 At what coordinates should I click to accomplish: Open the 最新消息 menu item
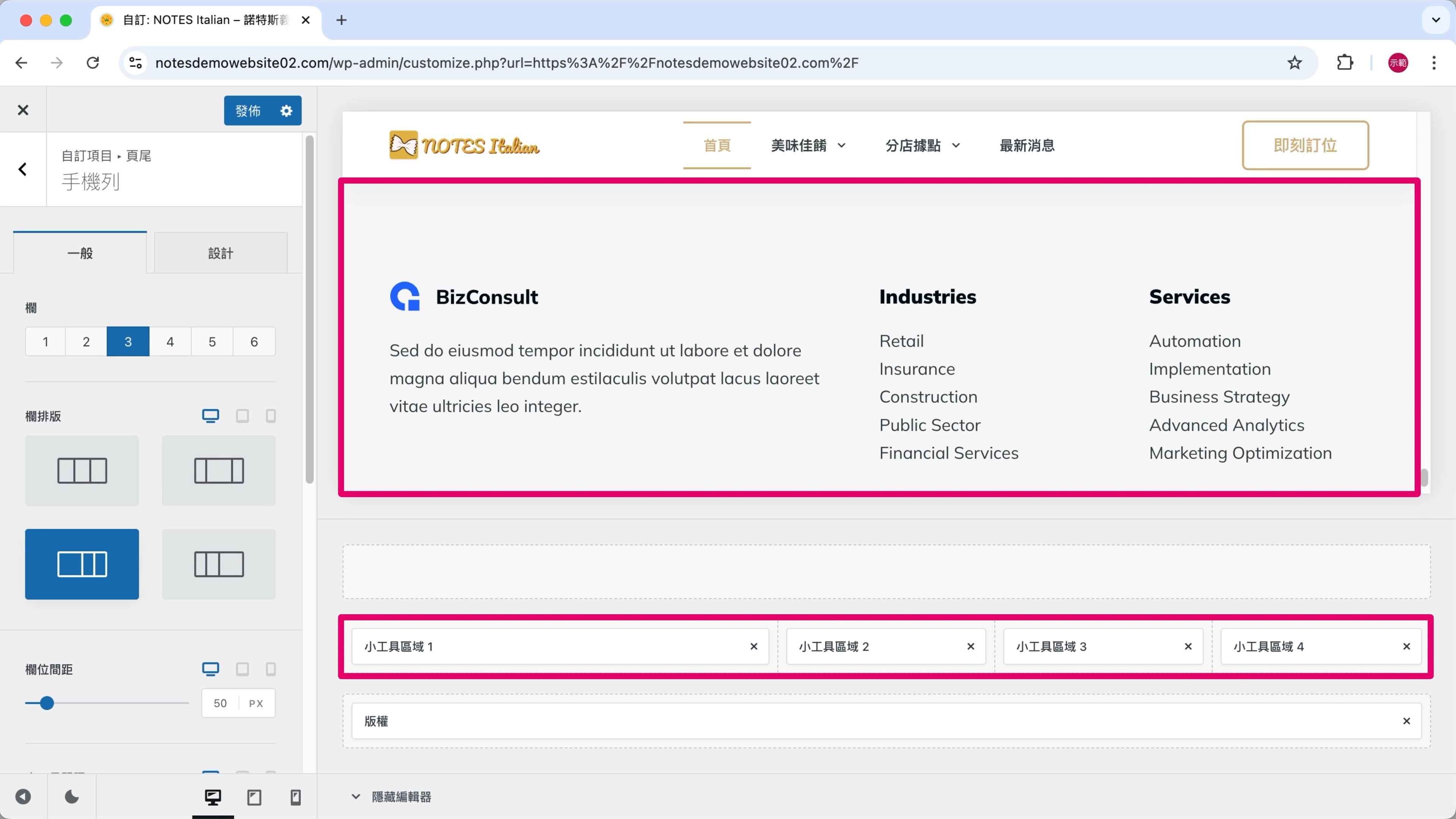tap(1027, 145)
